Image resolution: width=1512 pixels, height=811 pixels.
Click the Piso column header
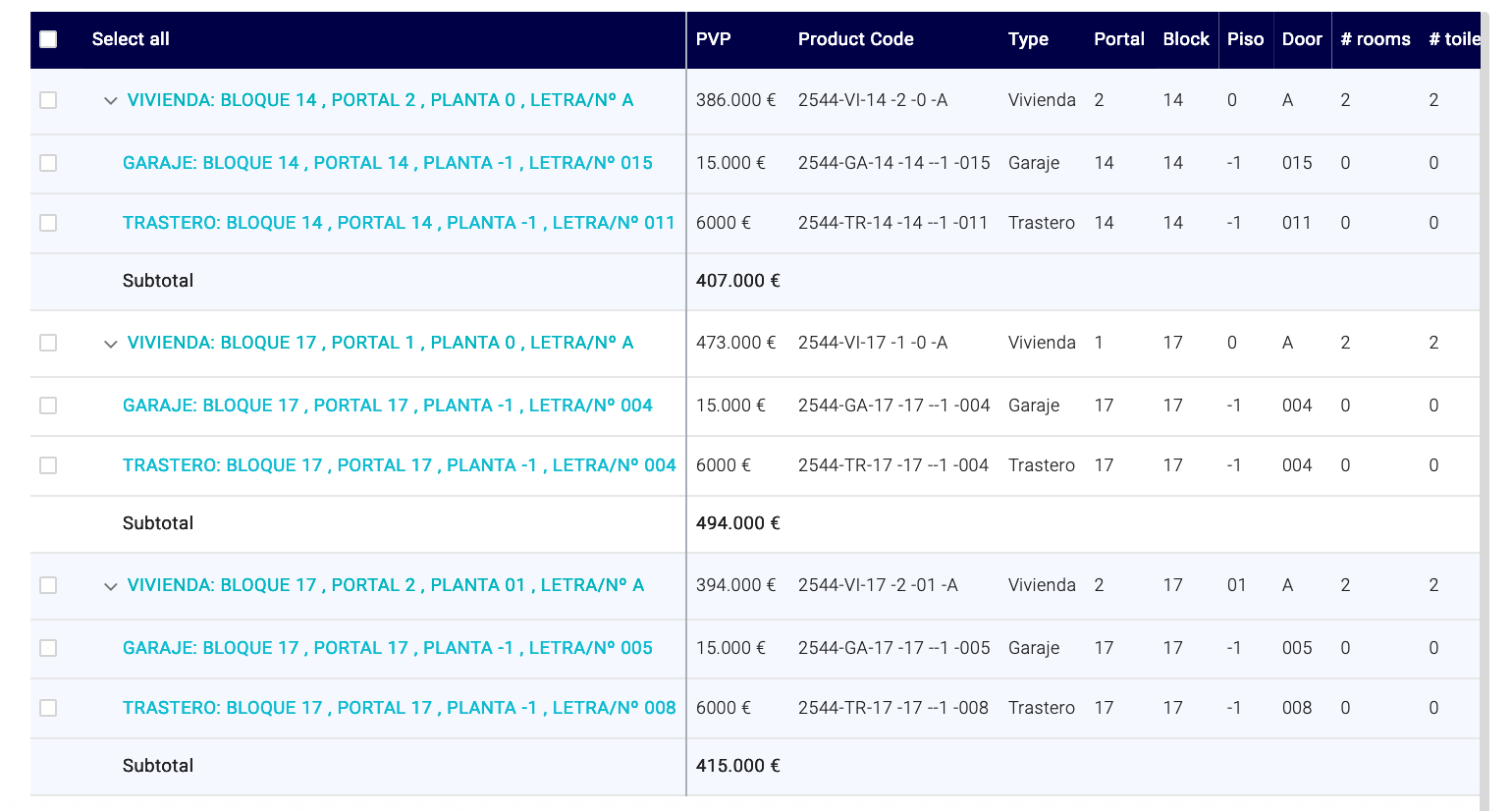[1245, 39]
